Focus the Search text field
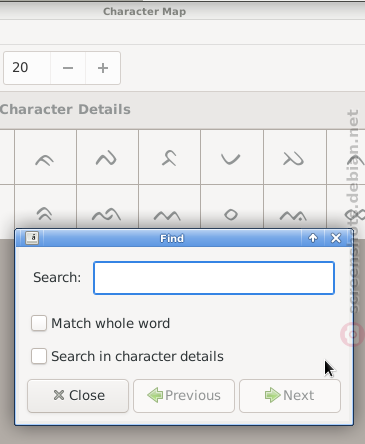365x444 pixels. pyautogui.click(x=214, y=278)
